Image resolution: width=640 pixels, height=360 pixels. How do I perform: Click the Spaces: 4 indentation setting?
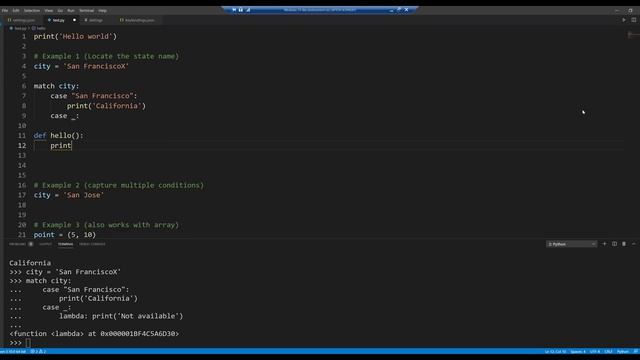pyautogui.click(x=578, y=352)
